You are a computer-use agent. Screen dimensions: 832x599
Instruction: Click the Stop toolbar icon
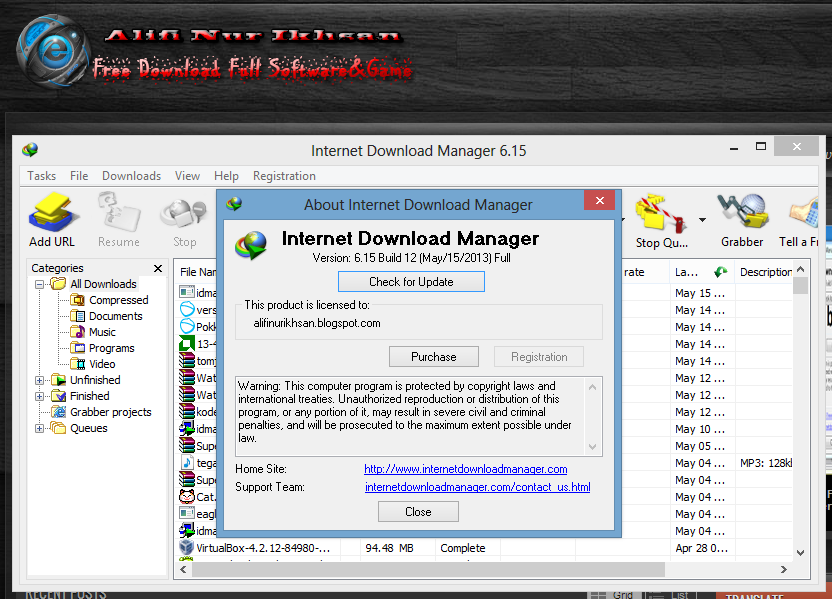click(184, 220)
